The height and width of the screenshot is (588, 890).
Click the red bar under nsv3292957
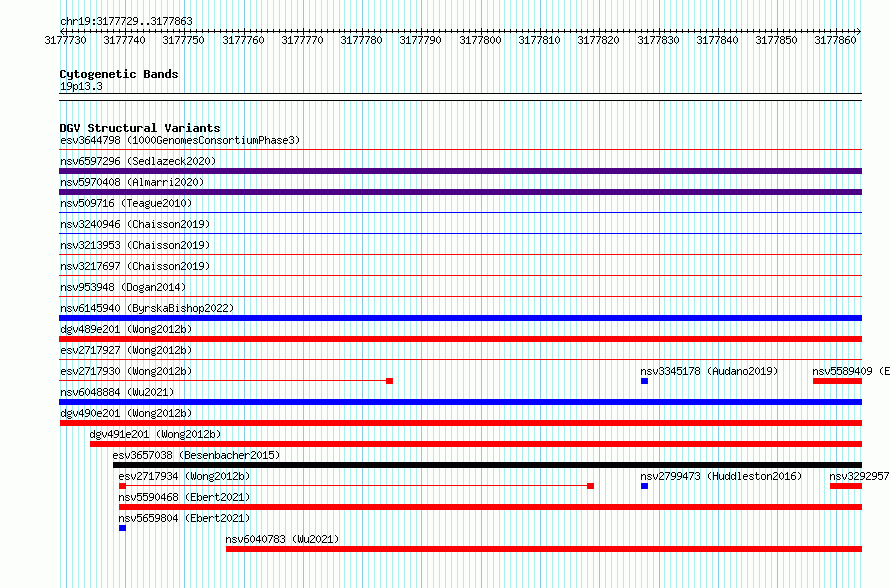point(846,486)
